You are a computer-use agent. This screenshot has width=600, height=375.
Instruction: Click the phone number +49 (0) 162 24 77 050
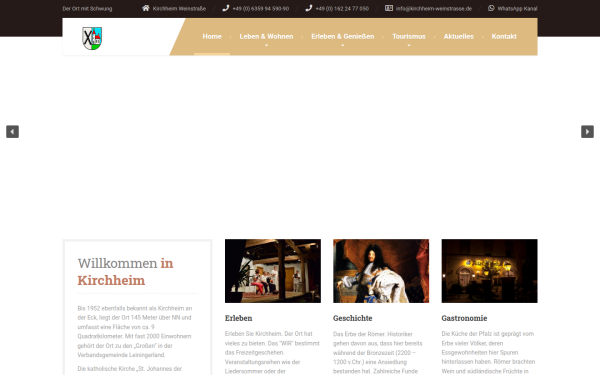tap(342, 8)
